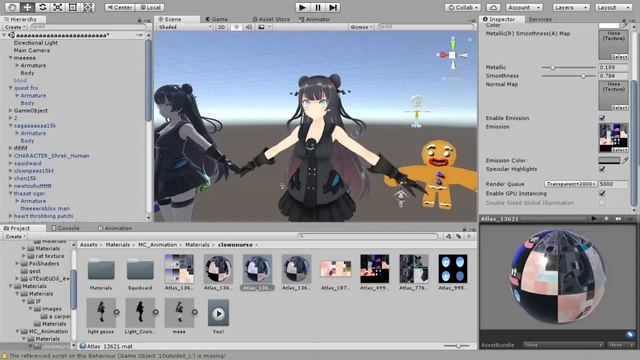Image resolution: width=640 pixels, height=360 pixels.
Task: Toggle scene lighting sun icon
Action: [x=236, y=27]
